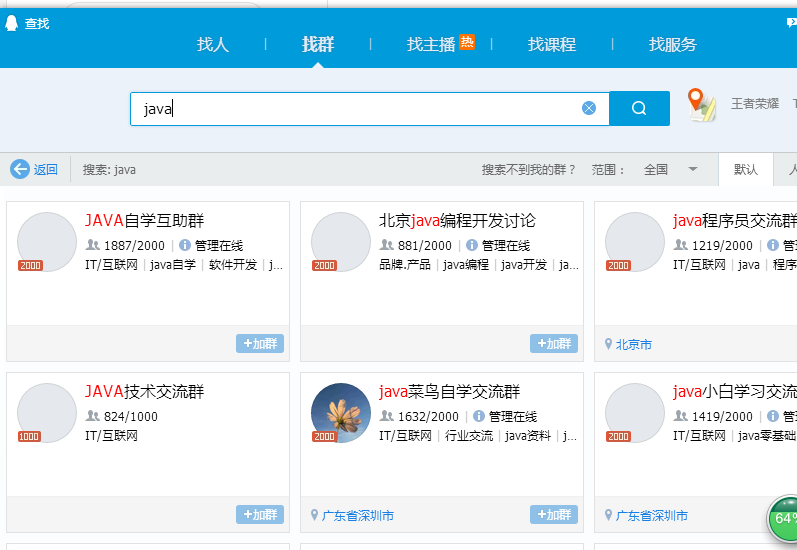
Task: Open java菜鸟自学交流群 flower avatar
Action: [341, 413]
